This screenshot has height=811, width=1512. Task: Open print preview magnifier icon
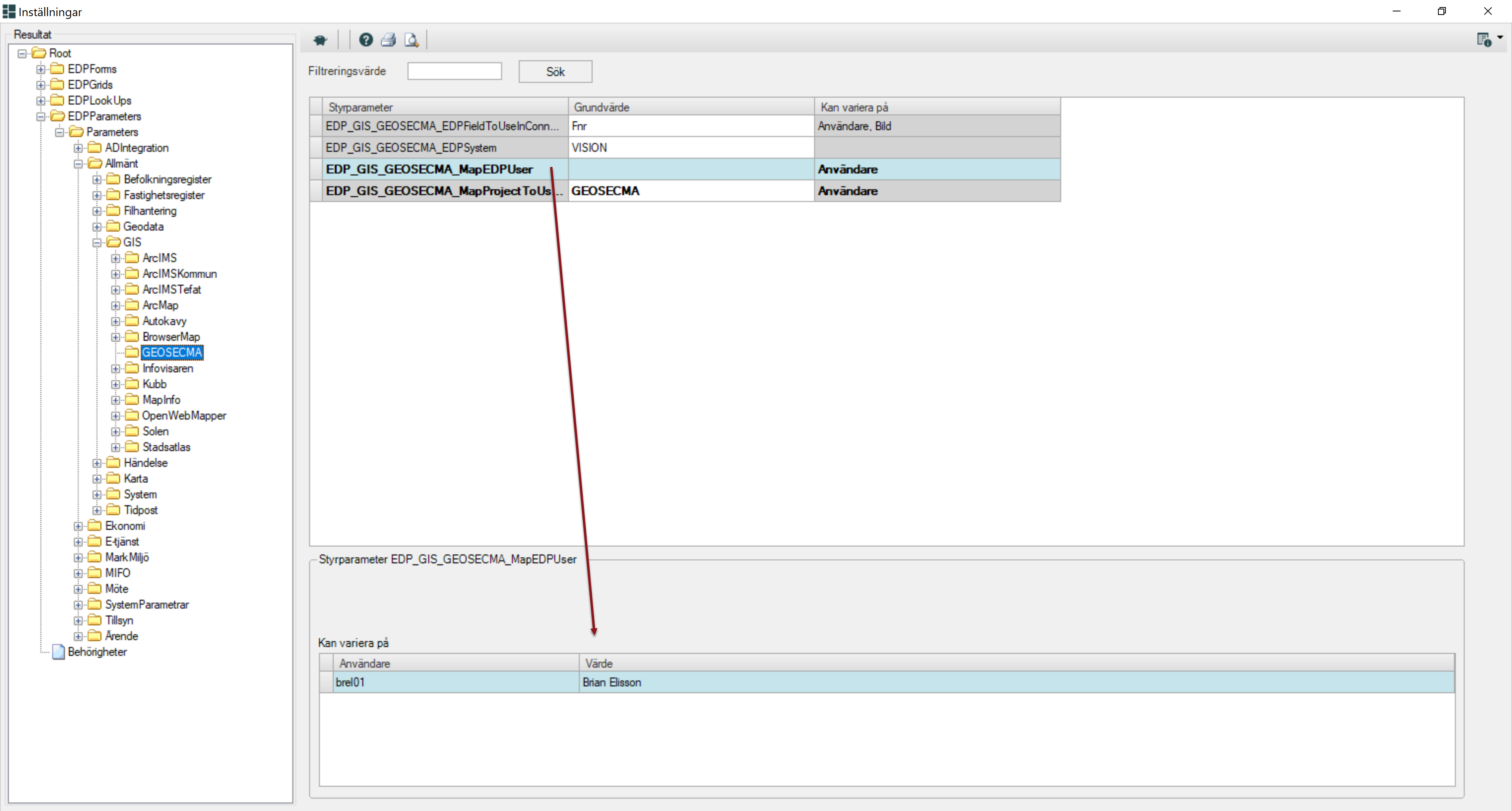[411, 40]
